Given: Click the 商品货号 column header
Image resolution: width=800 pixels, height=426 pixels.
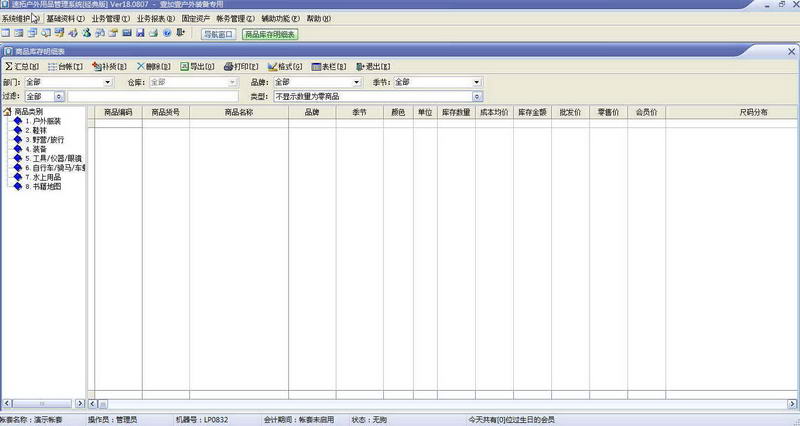Looking at the screenshot, I should 166,112.
